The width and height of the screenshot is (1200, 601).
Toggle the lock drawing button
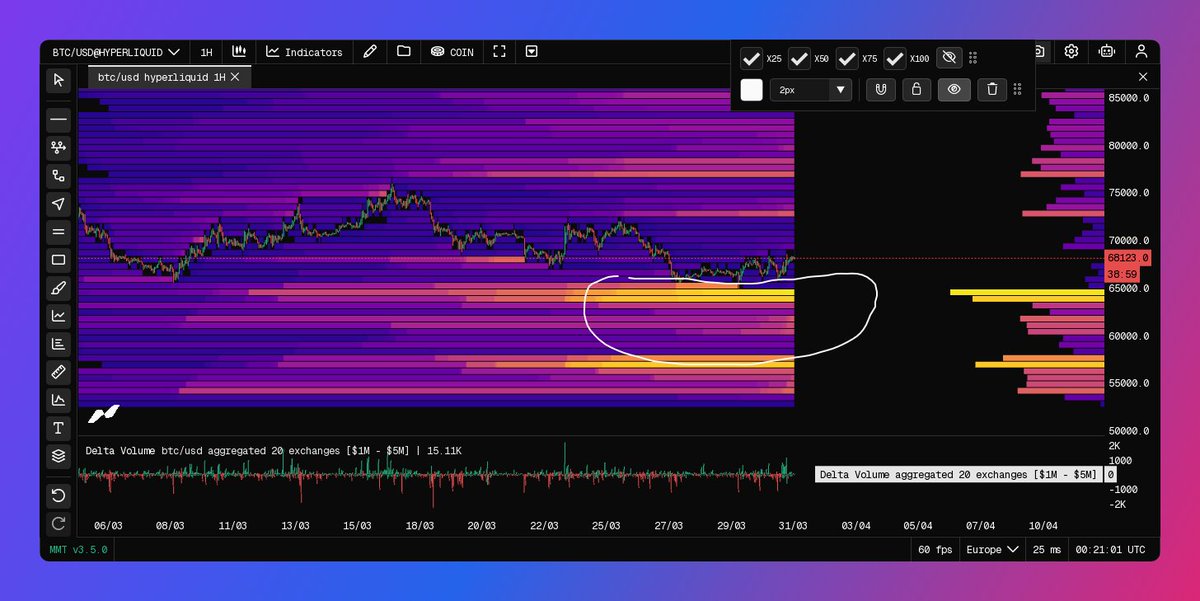click(916, 89)
